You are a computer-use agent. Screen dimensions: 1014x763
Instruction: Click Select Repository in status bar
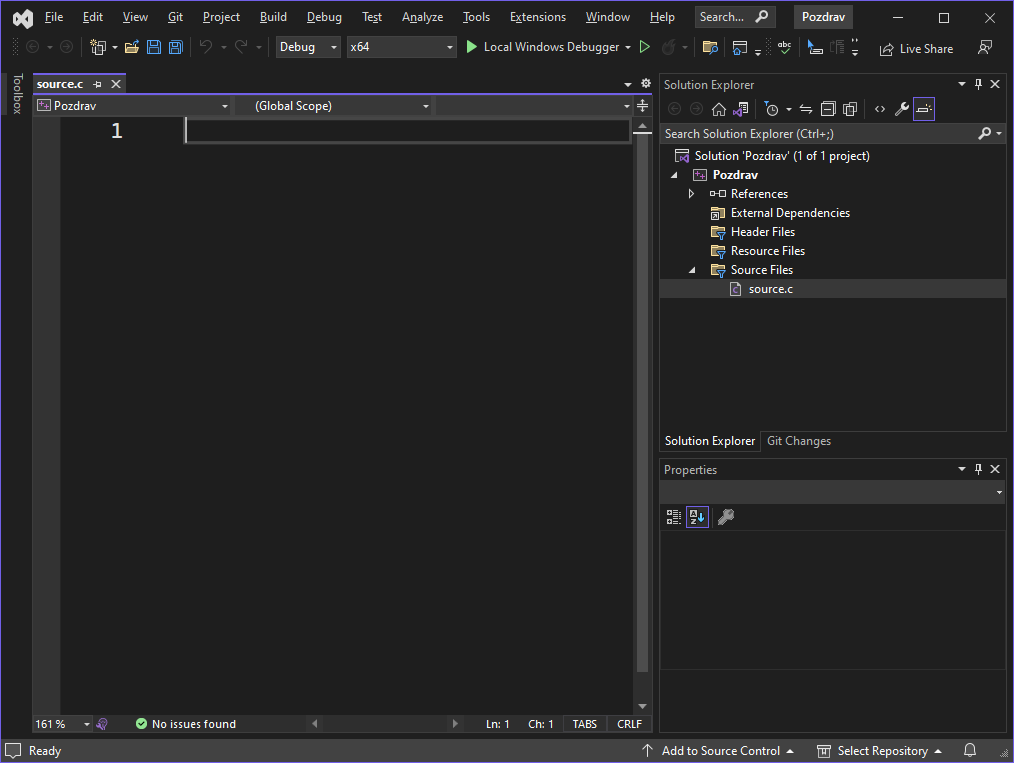[x=879, y=751]
